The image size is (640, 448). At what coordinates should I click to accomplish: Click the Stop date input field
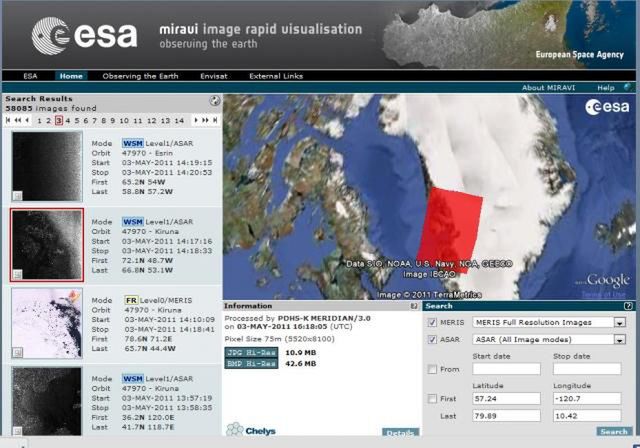click(587, 369)
